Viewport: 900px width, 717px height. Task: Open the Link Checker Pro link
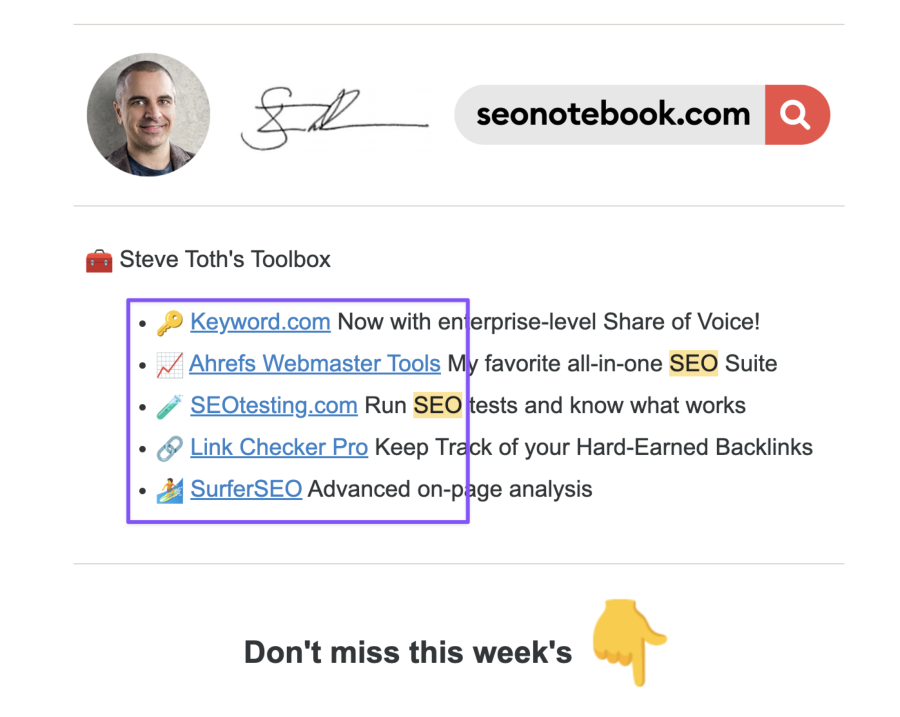pos(279,448)
